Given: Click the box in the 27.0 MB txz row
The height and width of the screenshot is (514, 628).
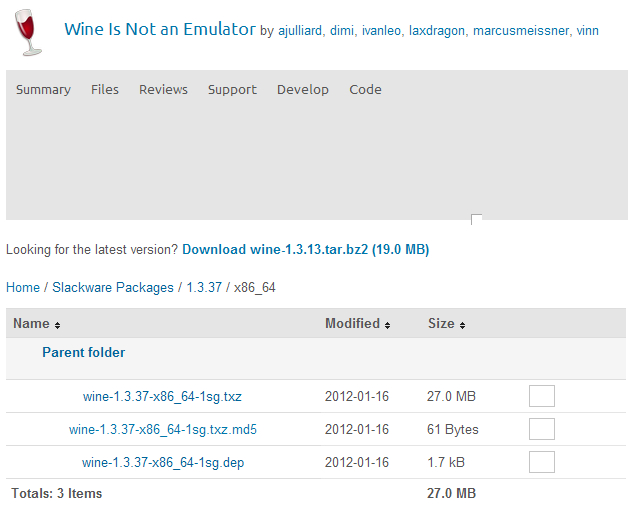Looking at the screenshot, I should click(x=541, y=396).
